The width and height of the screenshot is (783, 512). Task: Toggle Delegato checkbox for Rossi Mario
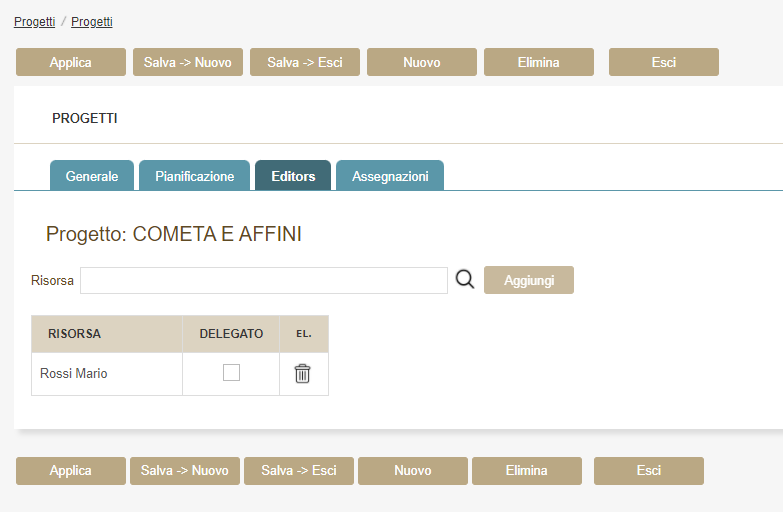pyautogui.click(x=231, y=373)
